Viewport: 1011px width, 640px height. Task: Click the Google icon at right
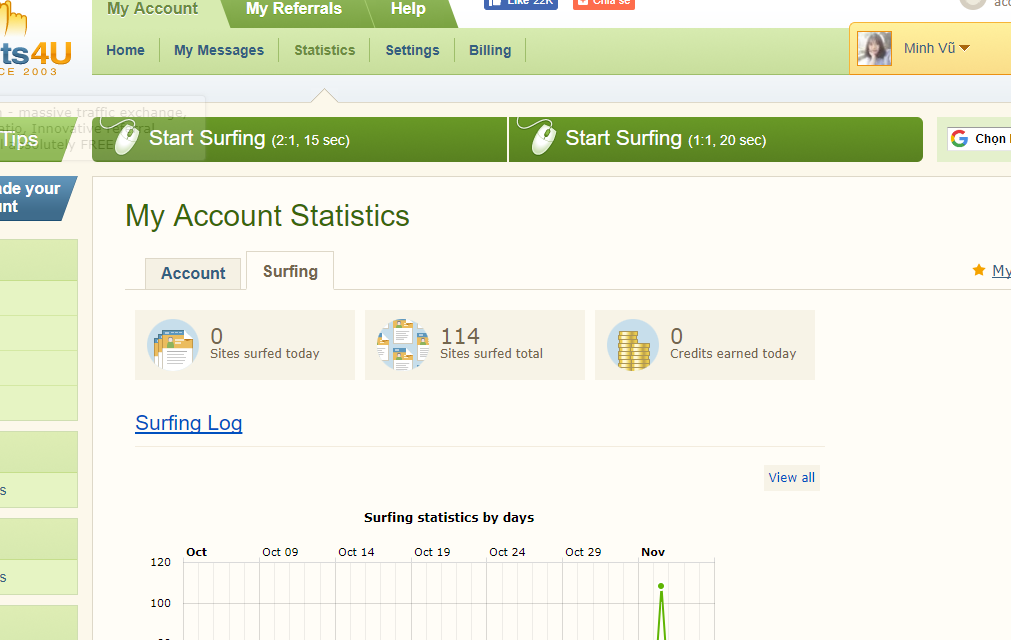[x=959, y=139]
